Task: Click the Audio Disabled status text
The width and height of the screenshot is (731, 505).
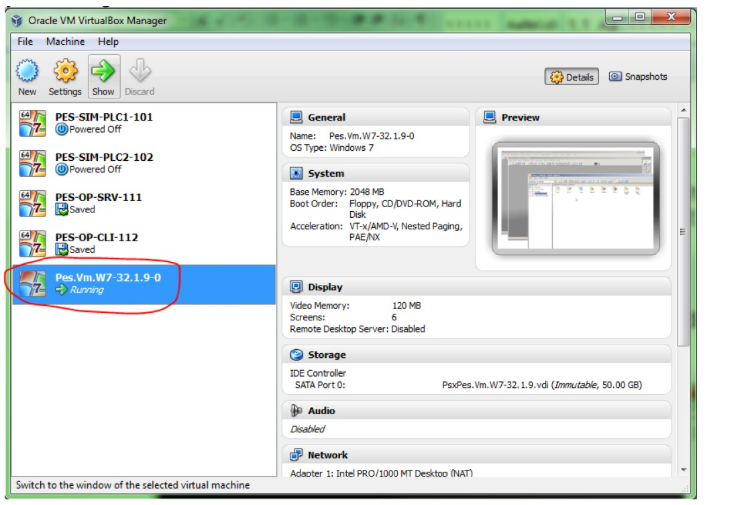Action: pos(307,429)
